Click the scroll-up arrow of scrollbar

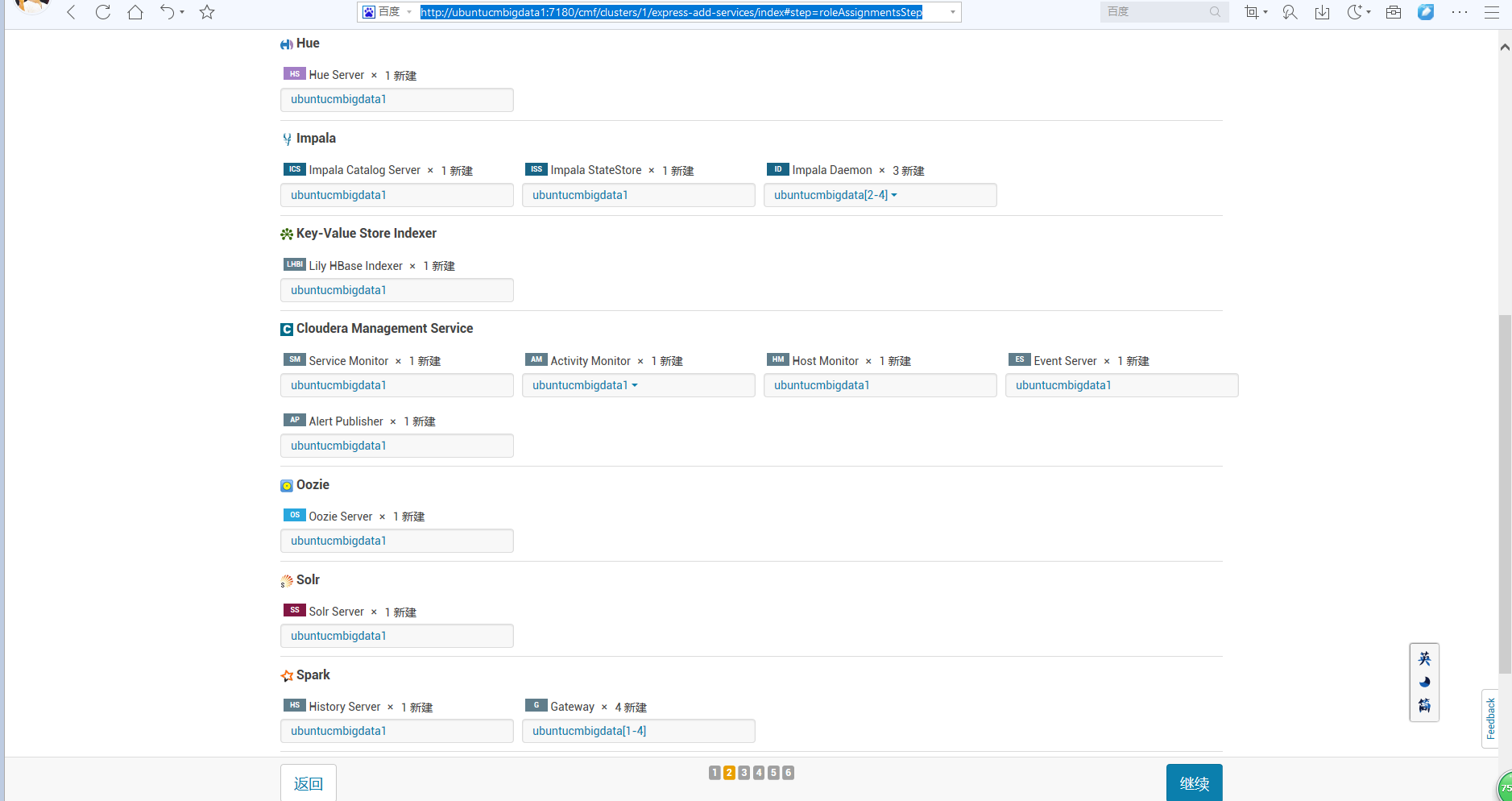1505,47
